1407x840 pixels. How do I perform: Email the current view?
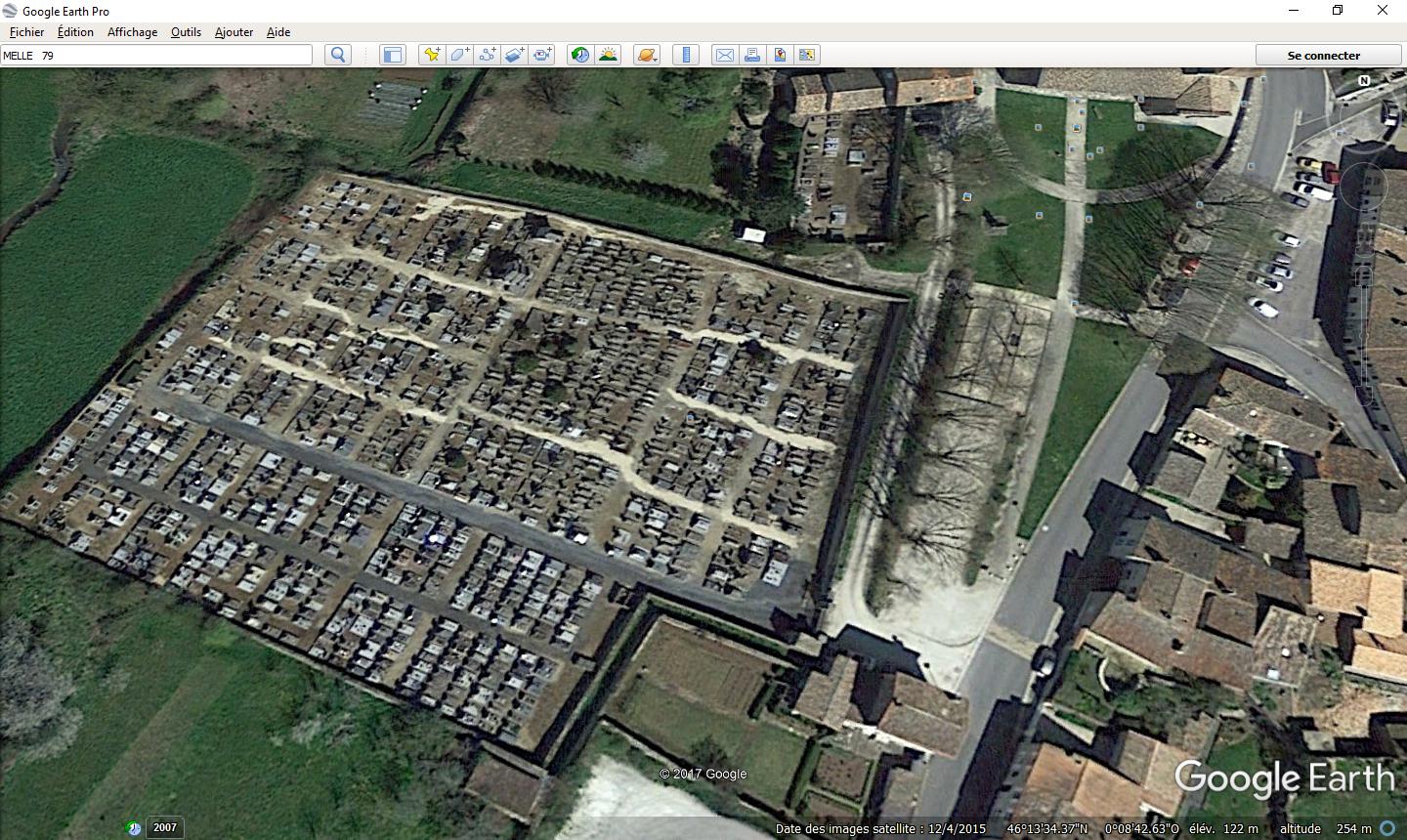[724, 55]
